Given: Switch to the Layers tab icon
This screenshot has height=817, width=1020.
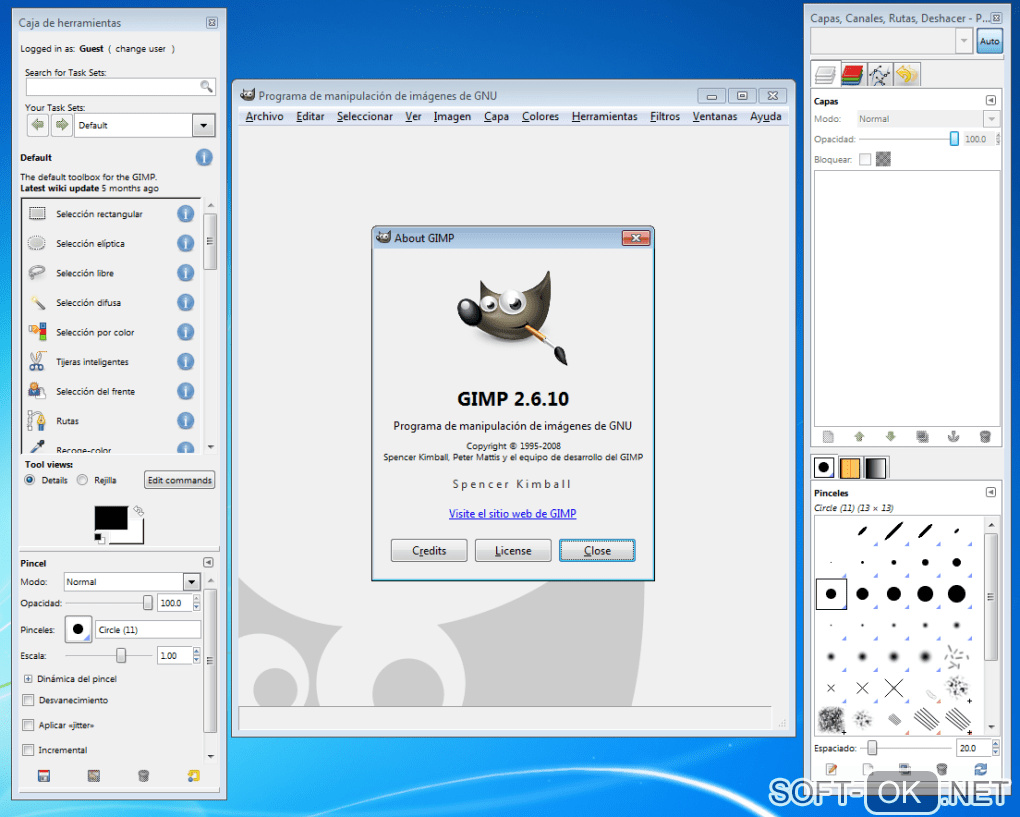Looking at the screenshot, I should pos(825,75).
